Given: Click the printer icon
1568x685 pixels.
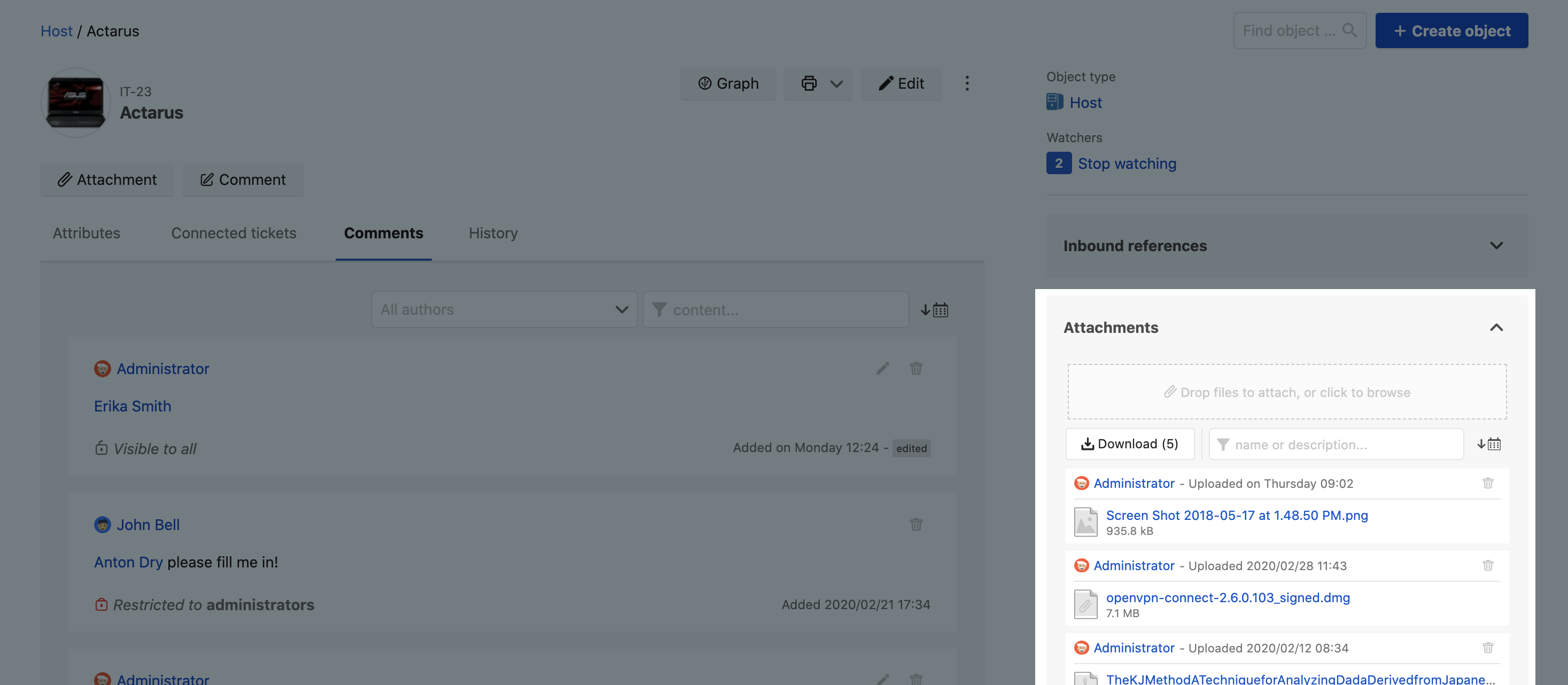Looking at the screenshot, I should click(809, 83).
